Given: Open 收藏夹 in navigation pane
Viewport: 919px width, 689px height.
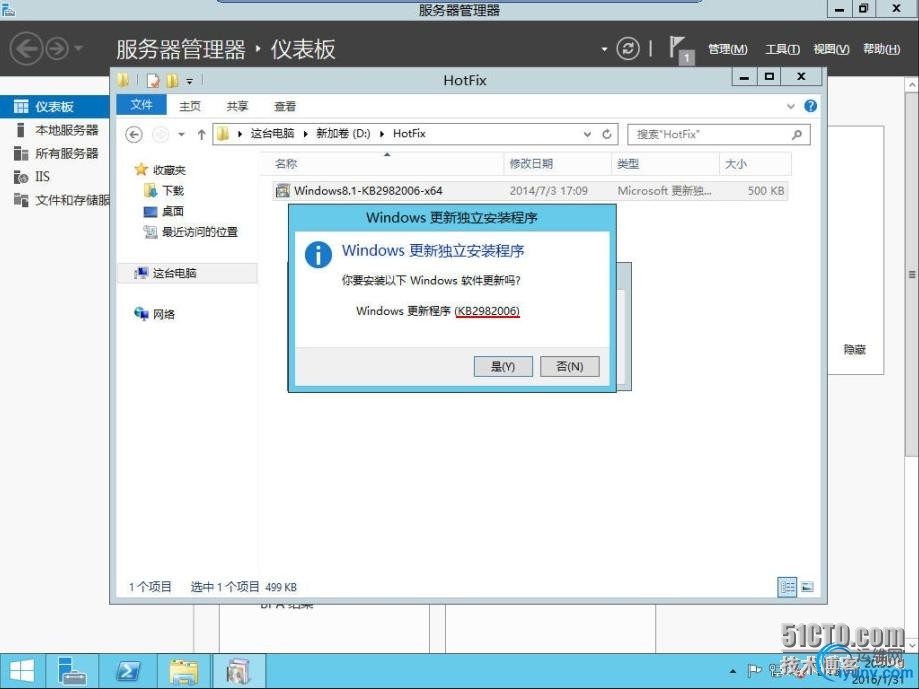Looking at the screenshot, I should coord(169,170).
